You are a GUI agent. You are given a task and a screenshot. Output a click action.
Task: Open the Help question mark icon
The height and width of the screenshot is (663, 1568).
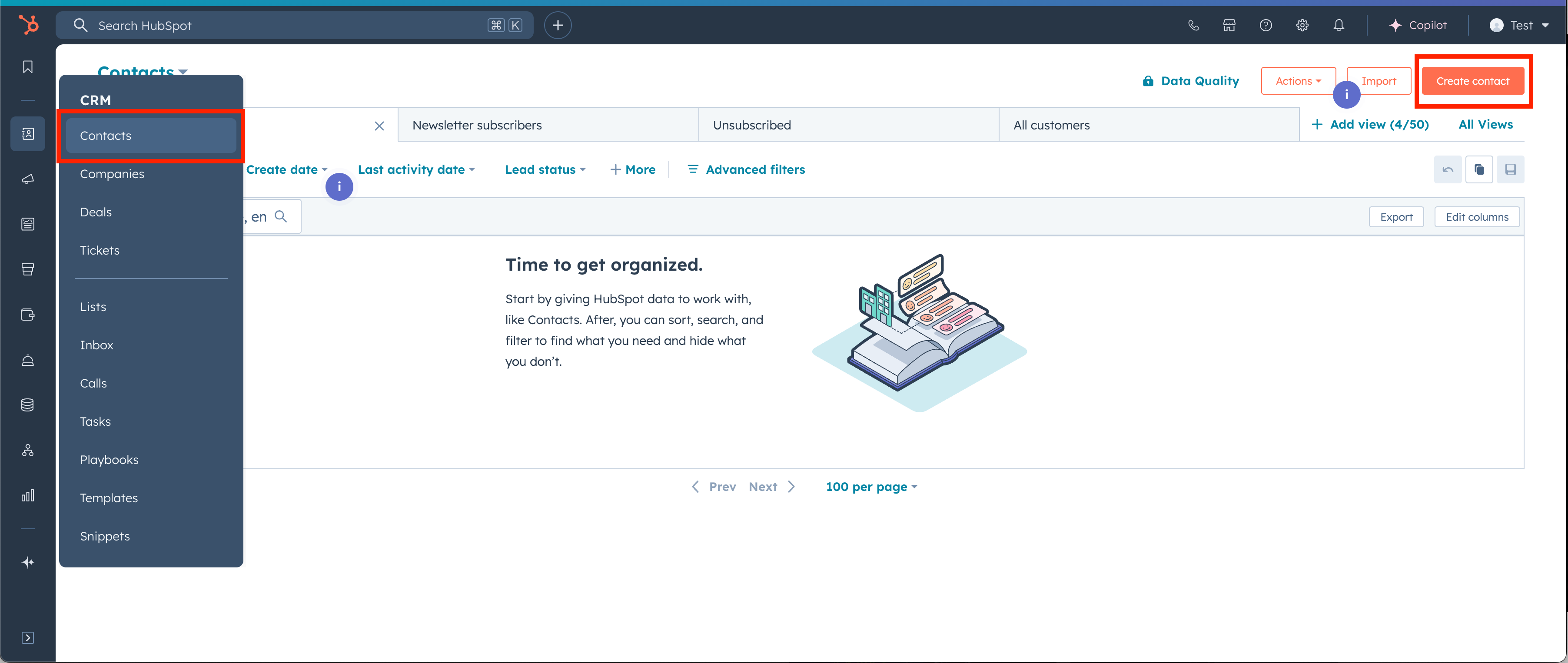[1266, 25]
